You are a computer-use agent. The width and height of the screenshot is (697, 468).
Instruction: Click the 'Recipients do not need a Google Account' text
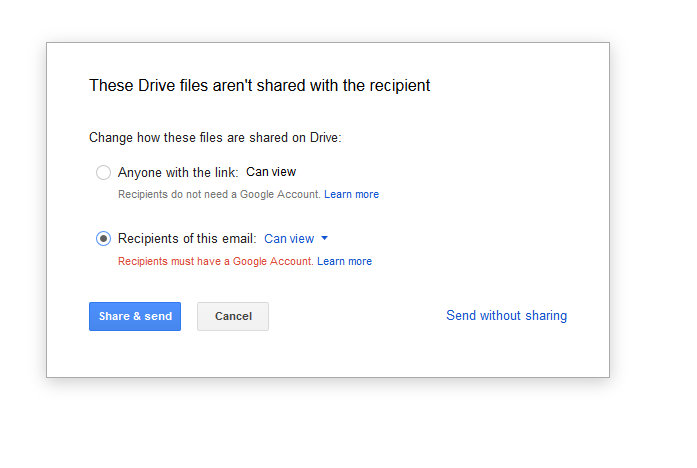tap(219, 194)
